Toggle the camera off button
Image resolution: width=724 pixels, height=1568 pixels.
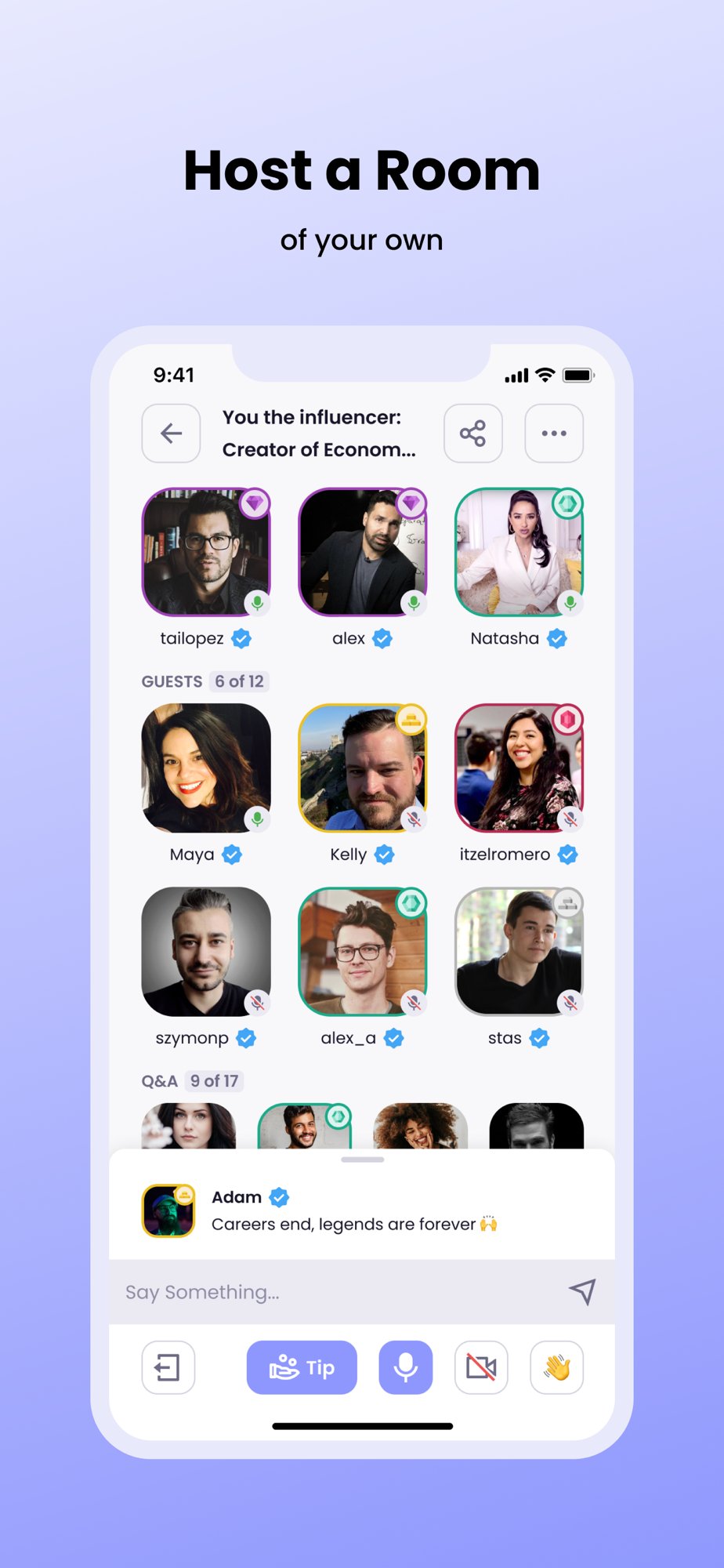pyautogui.click(x=481, y=1367)
